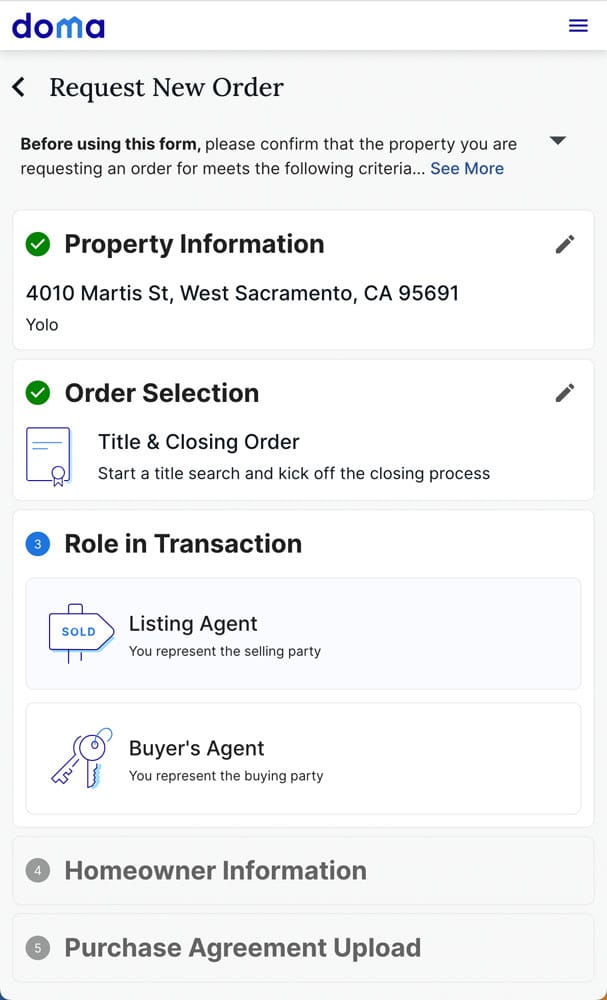Click the doma logo

pyautogui.click(x=58, y=26)
